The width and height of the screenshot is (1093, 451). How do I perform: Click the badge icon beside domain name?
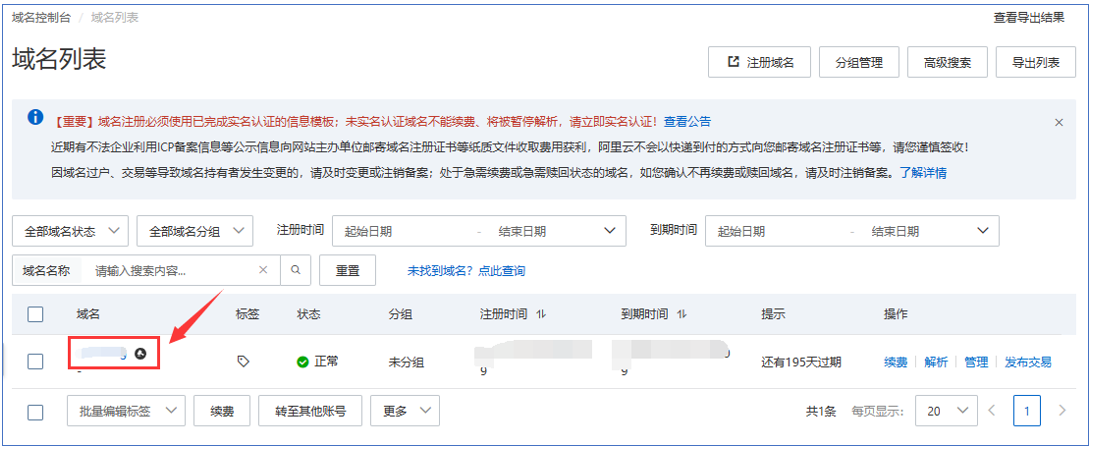(141, 354)
